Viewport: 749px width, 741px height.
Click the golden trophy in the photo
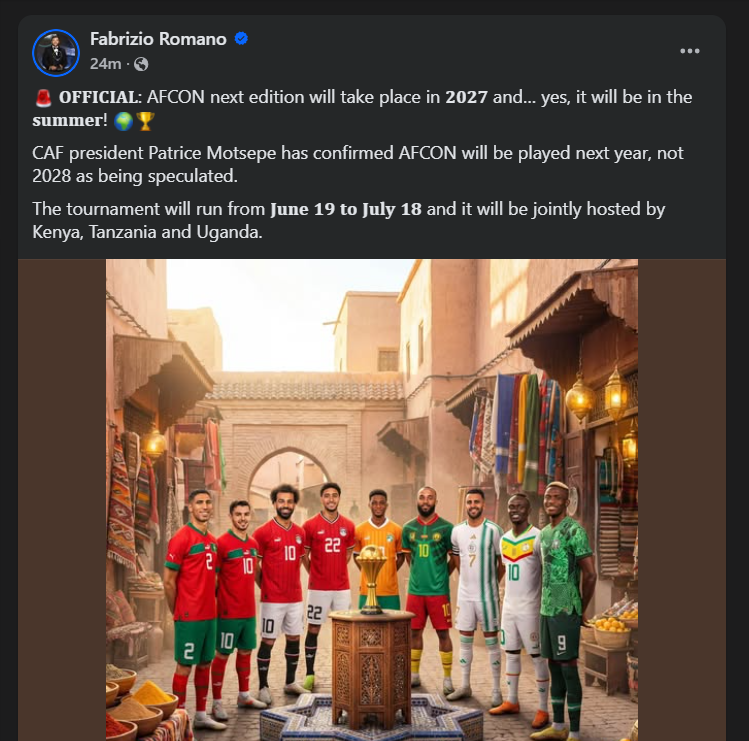[x=371, y=577]
